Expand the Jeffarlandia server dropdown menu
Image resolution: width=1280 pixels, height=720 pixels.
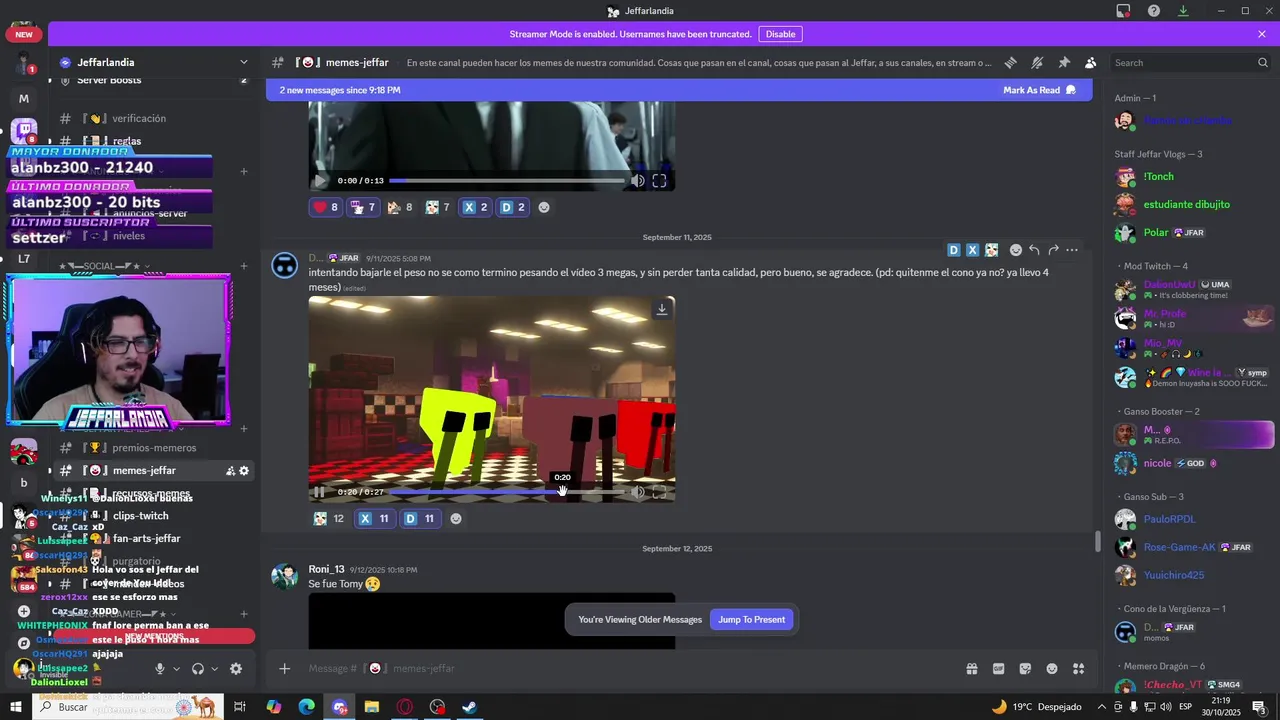[243, 62]
